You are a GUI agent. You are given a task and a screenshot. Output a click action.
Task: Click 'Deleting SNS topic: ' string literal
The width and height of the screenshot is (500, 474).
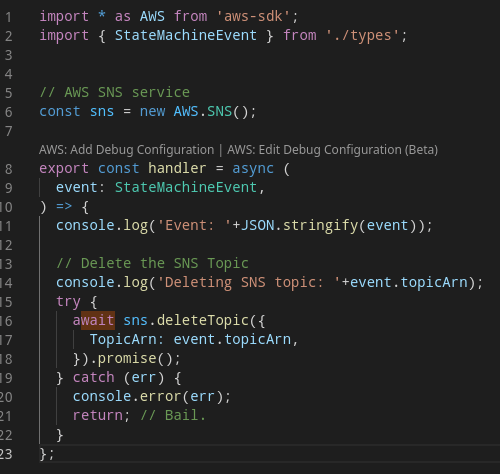[x=249, y=283]
